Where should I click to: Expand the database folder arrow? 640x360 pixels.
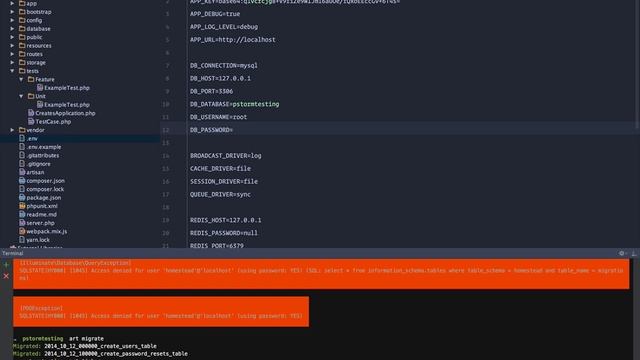click(12, 29)
